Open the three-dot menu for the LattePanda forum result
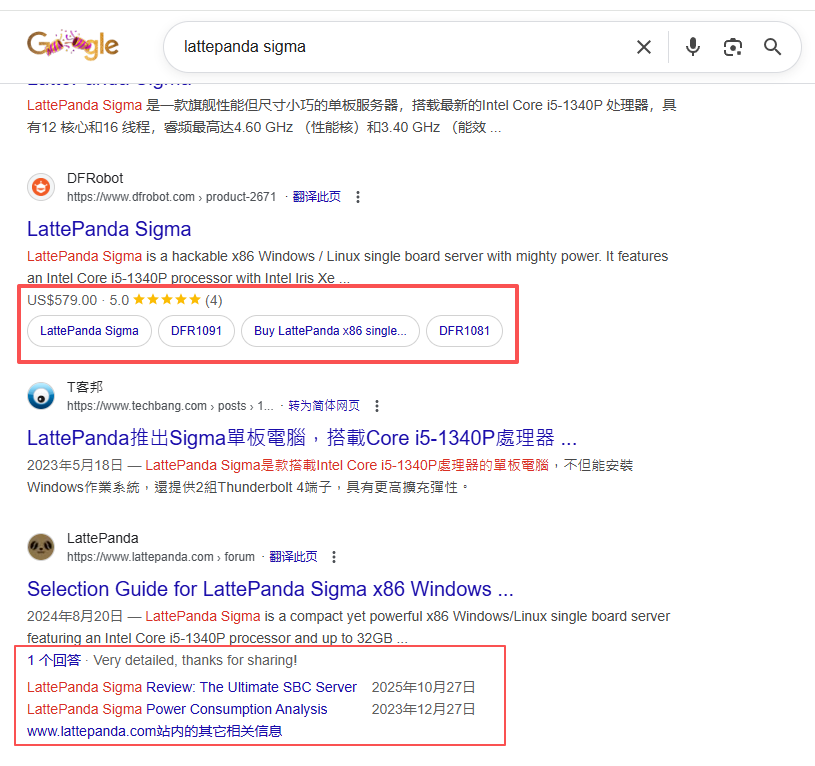This screenshot has height=766, width=815. 333,556
